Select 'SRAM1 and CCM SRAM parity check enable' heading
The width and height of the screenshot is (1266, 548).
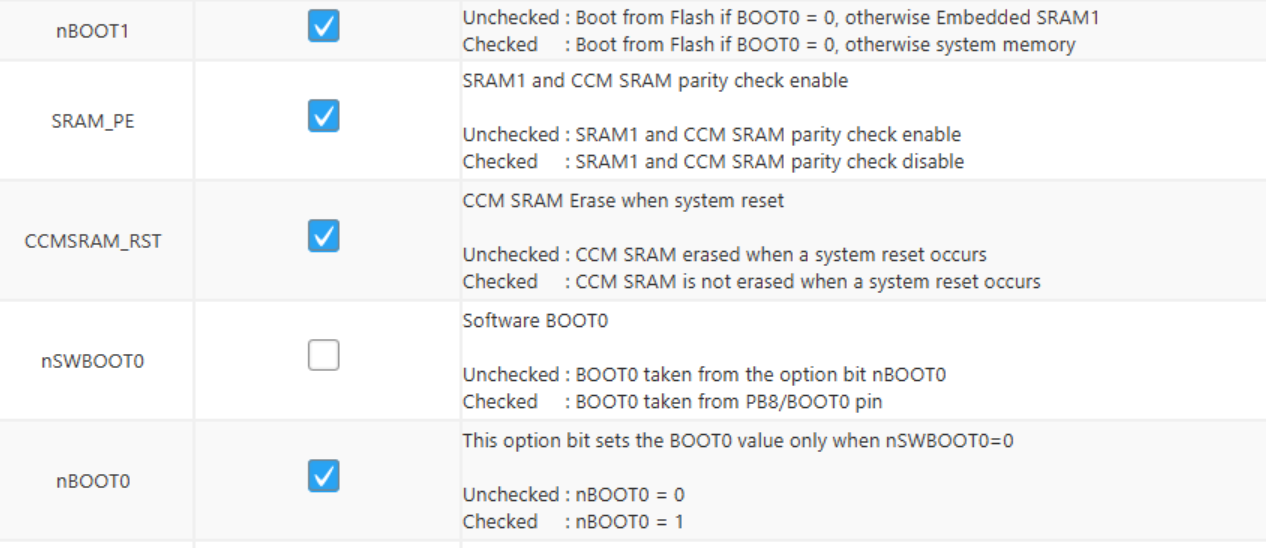[655, 81]
